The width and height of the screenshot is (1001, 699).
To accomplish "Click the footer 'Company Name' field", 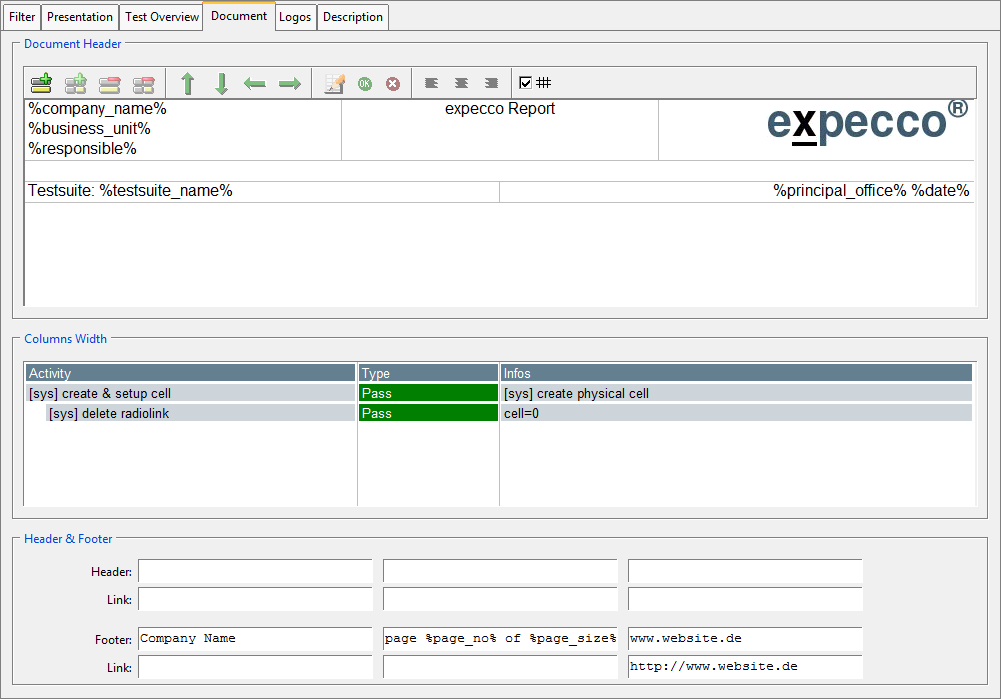I will point(255,639).
